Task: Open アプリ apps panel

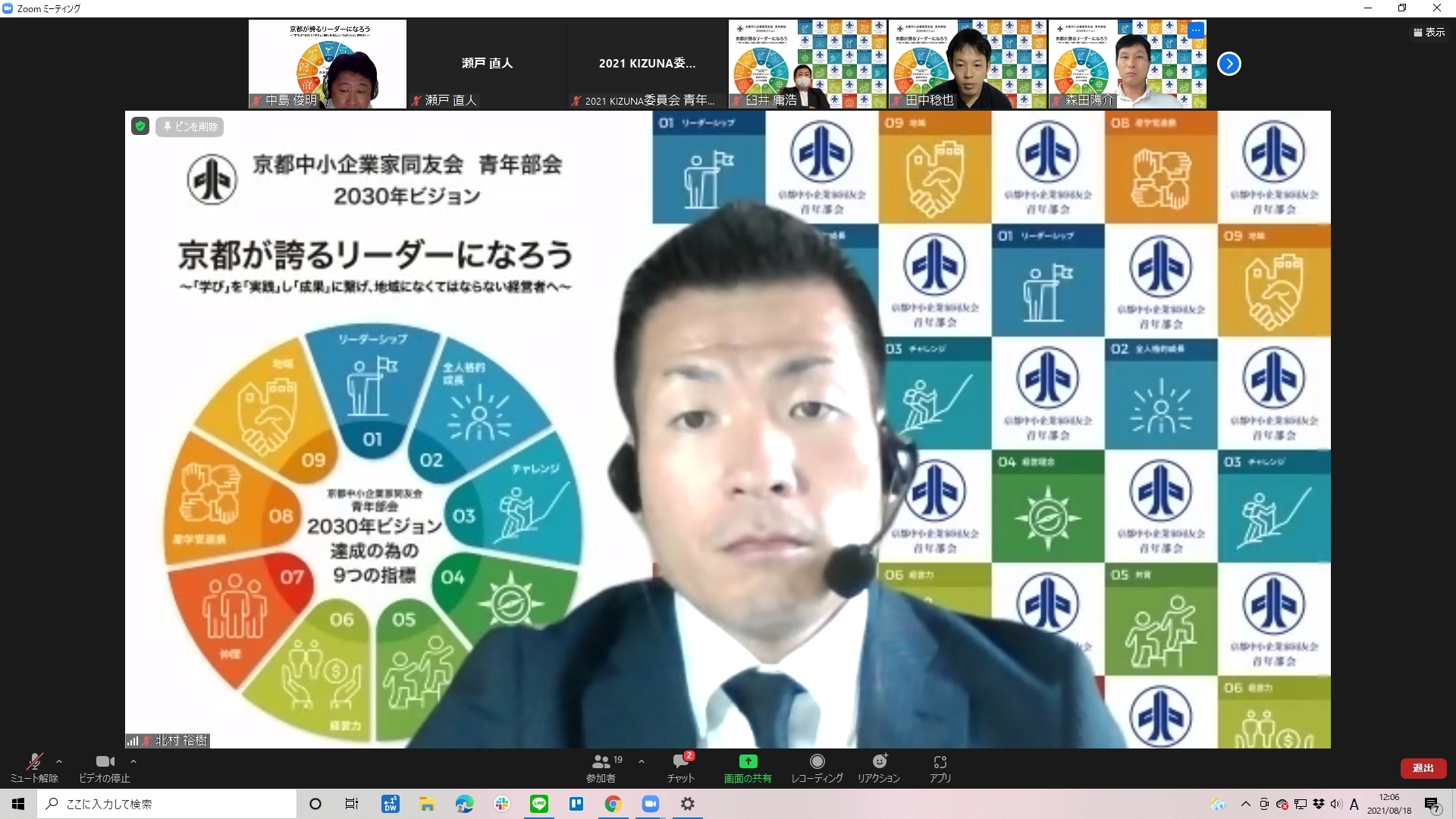Action: point(940,767)
